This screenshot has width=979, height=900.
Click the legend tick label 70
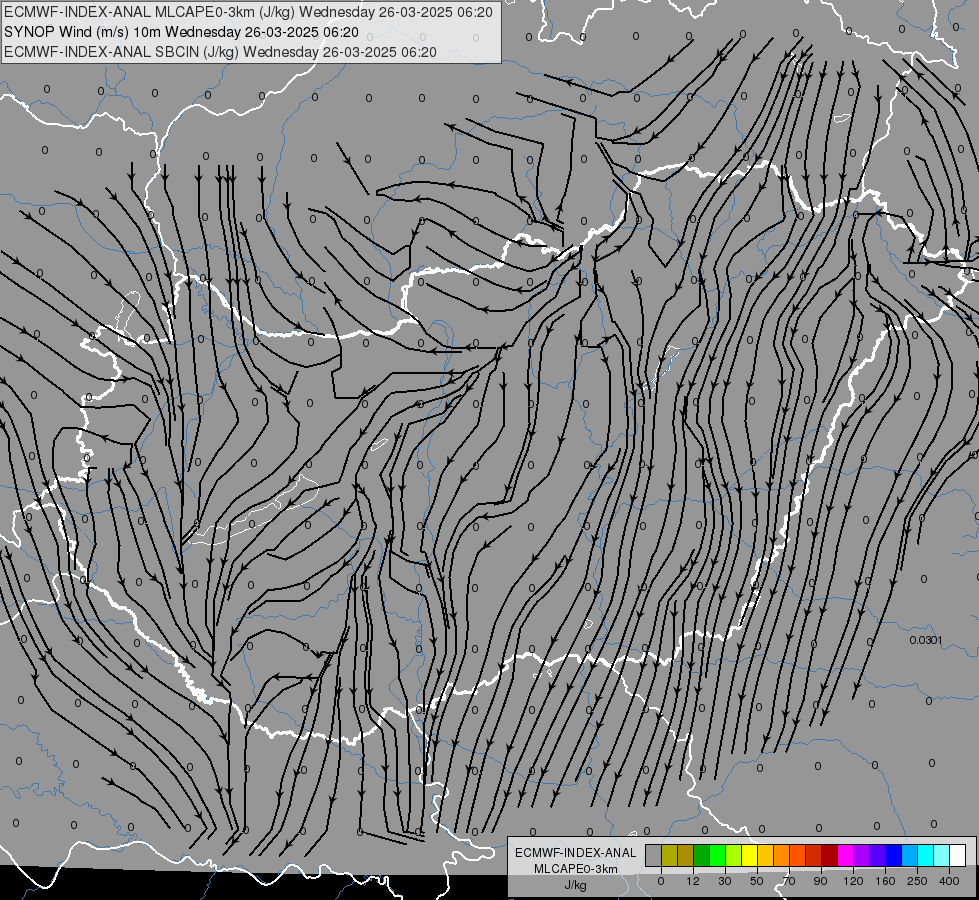tap(789, 881)
